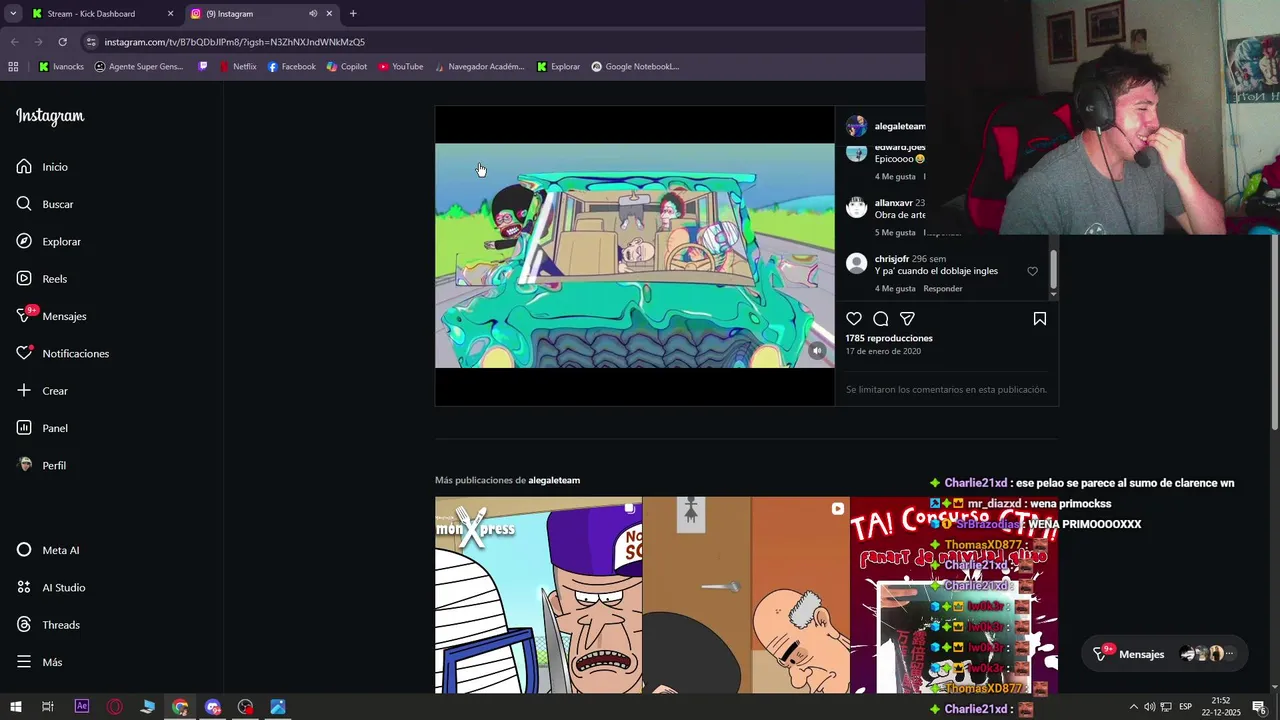
Task: Click the playing cartoon car video
Action: 634,256
